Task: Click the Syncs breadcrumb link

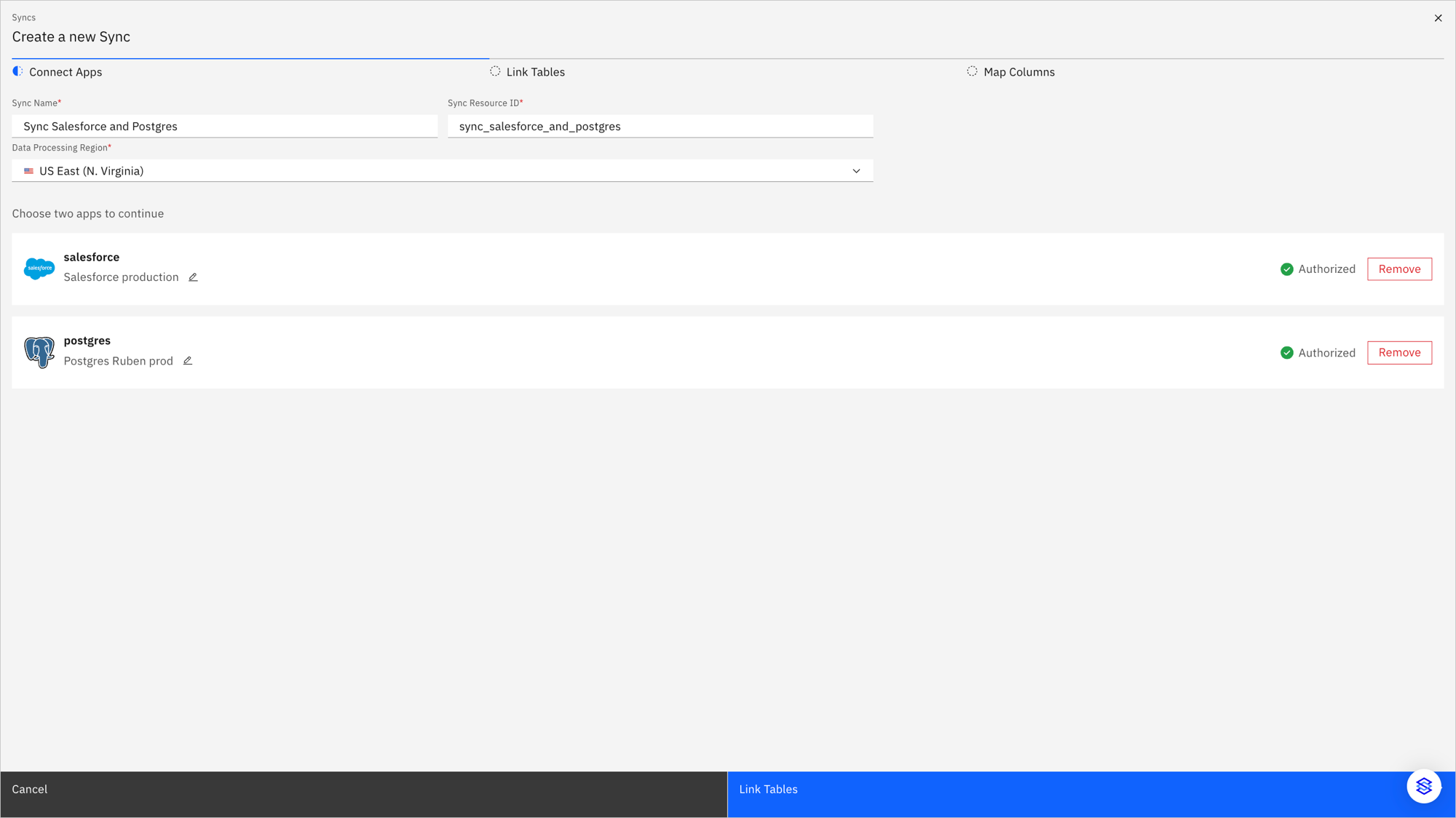Action: (x=24, y=17)
